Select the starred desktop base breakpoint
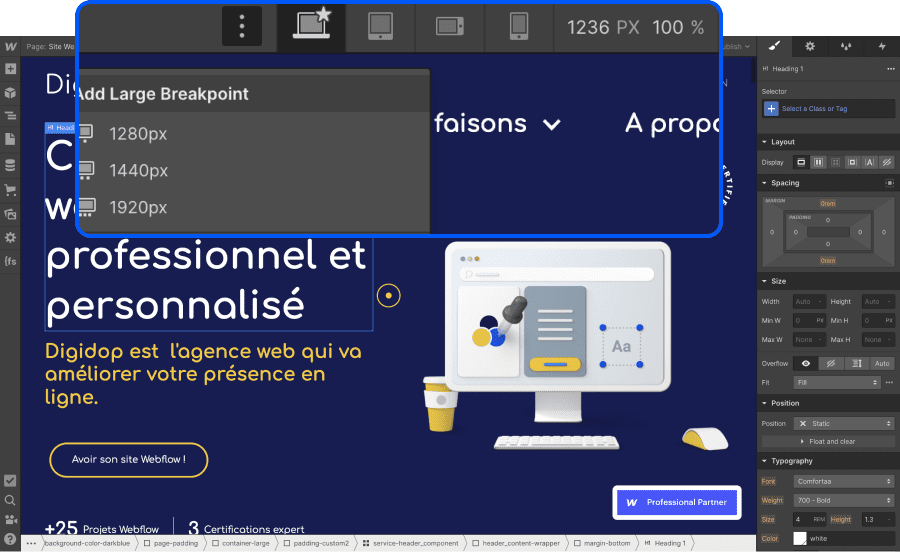 click(312, 26)
